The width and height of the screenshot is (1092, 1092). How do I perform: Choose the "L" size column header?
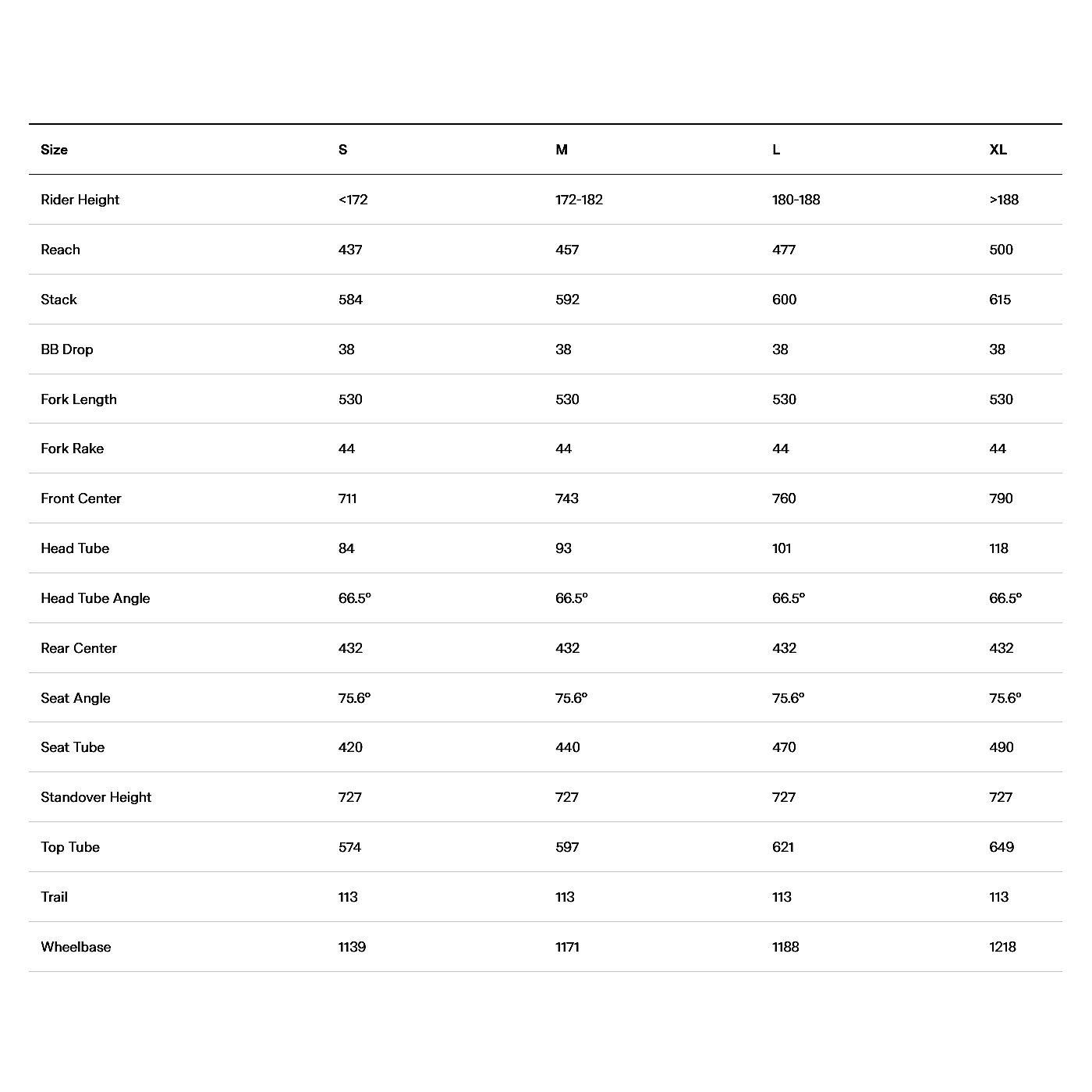pyautogui.click(x=776, y=150)
